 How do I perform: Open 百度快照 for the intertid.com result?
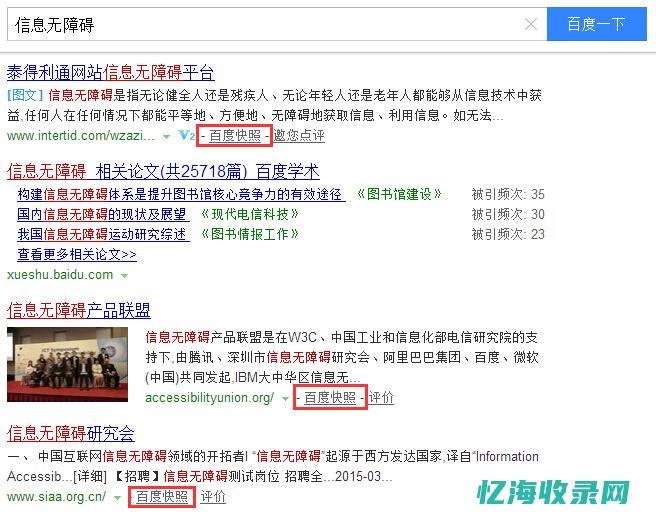[x=235, y=136]
